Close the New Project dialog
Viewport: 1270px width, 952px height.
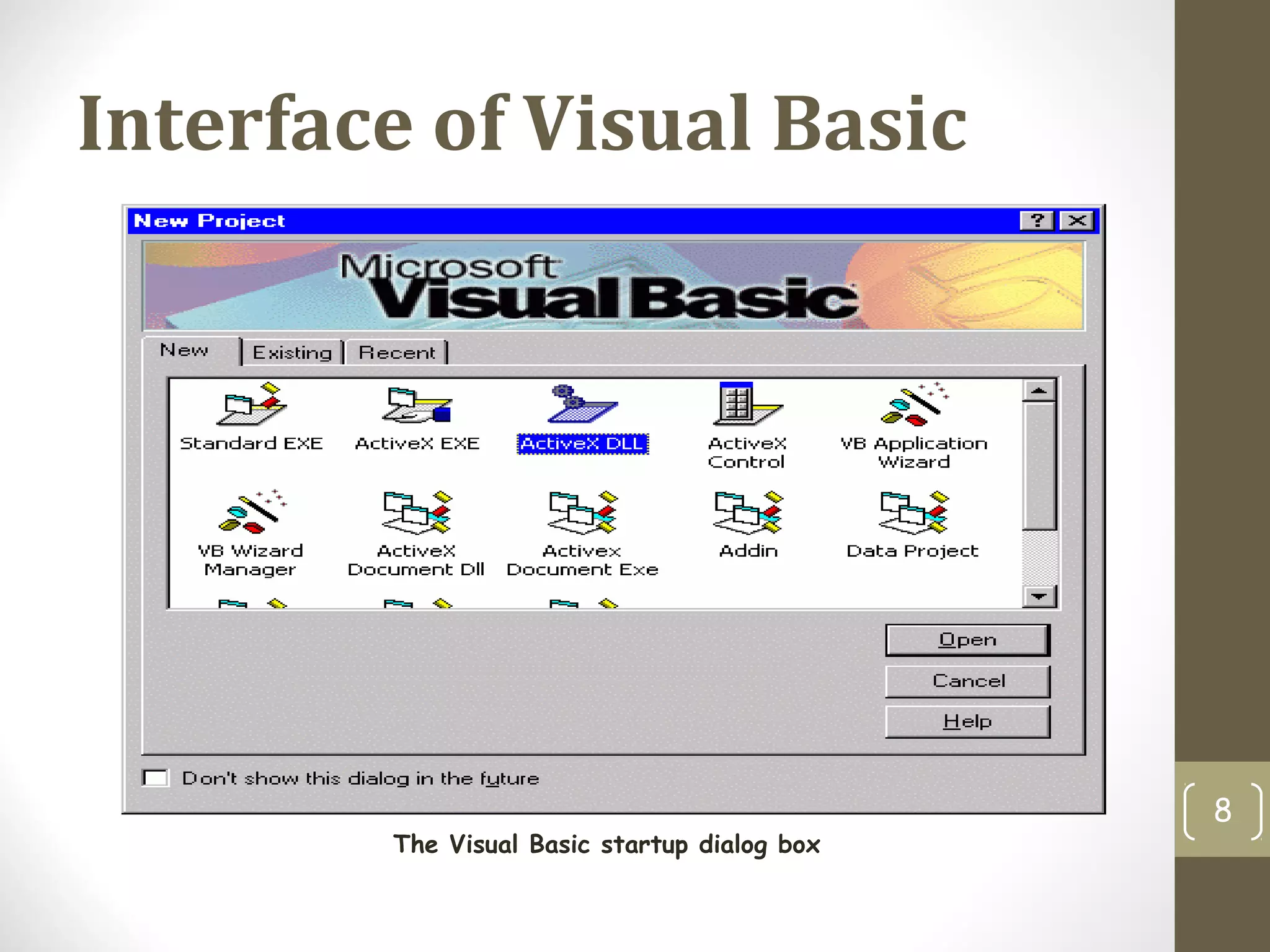click(x=1077, y=221)
